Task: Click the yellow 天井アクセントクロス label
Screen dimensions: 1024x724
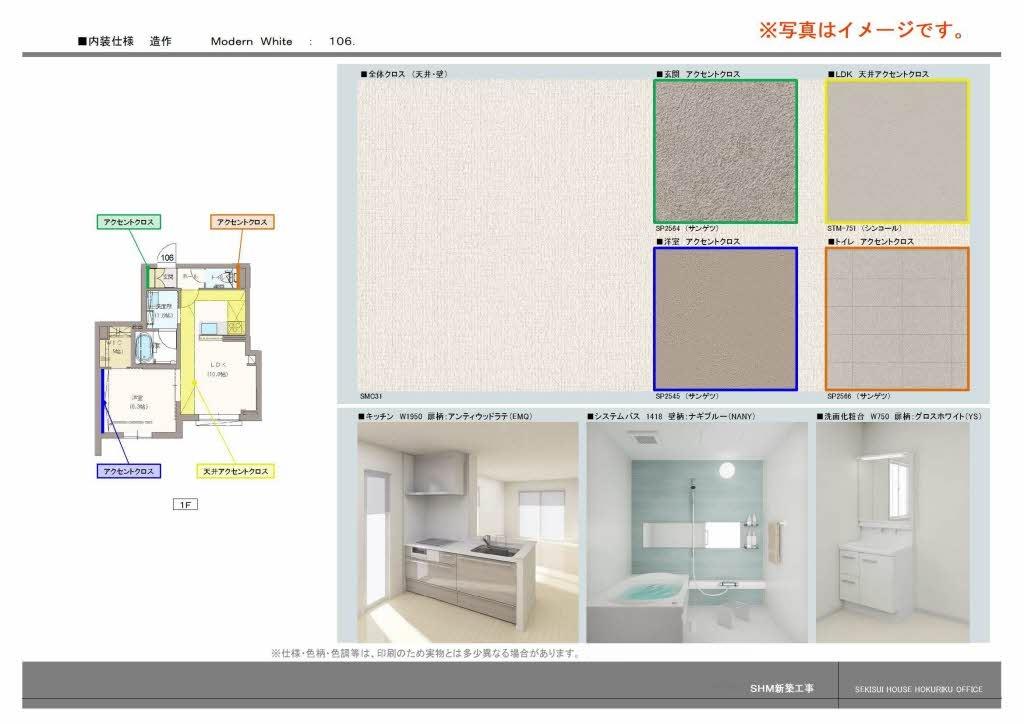Action: click(235, 471)
